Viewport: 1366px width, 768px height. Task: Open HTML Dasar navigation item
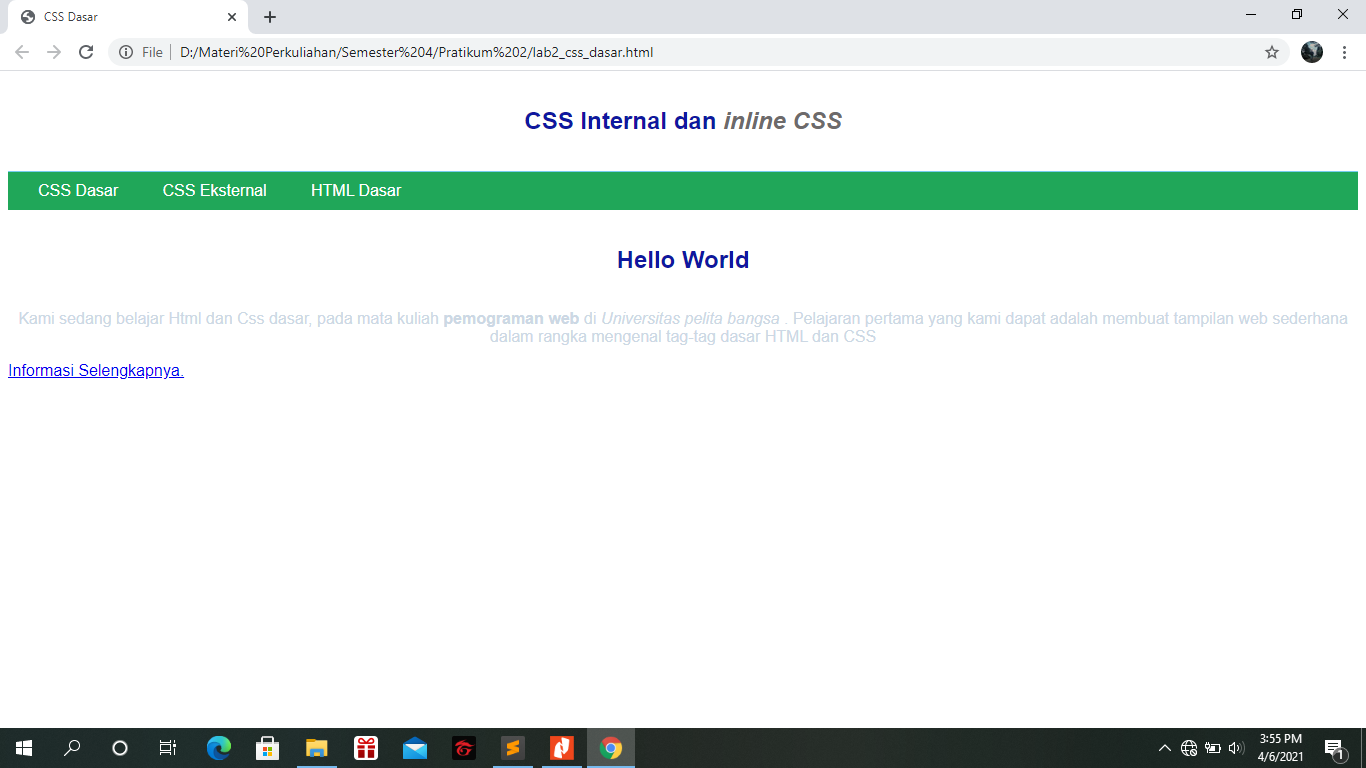[x=356, y=190]
